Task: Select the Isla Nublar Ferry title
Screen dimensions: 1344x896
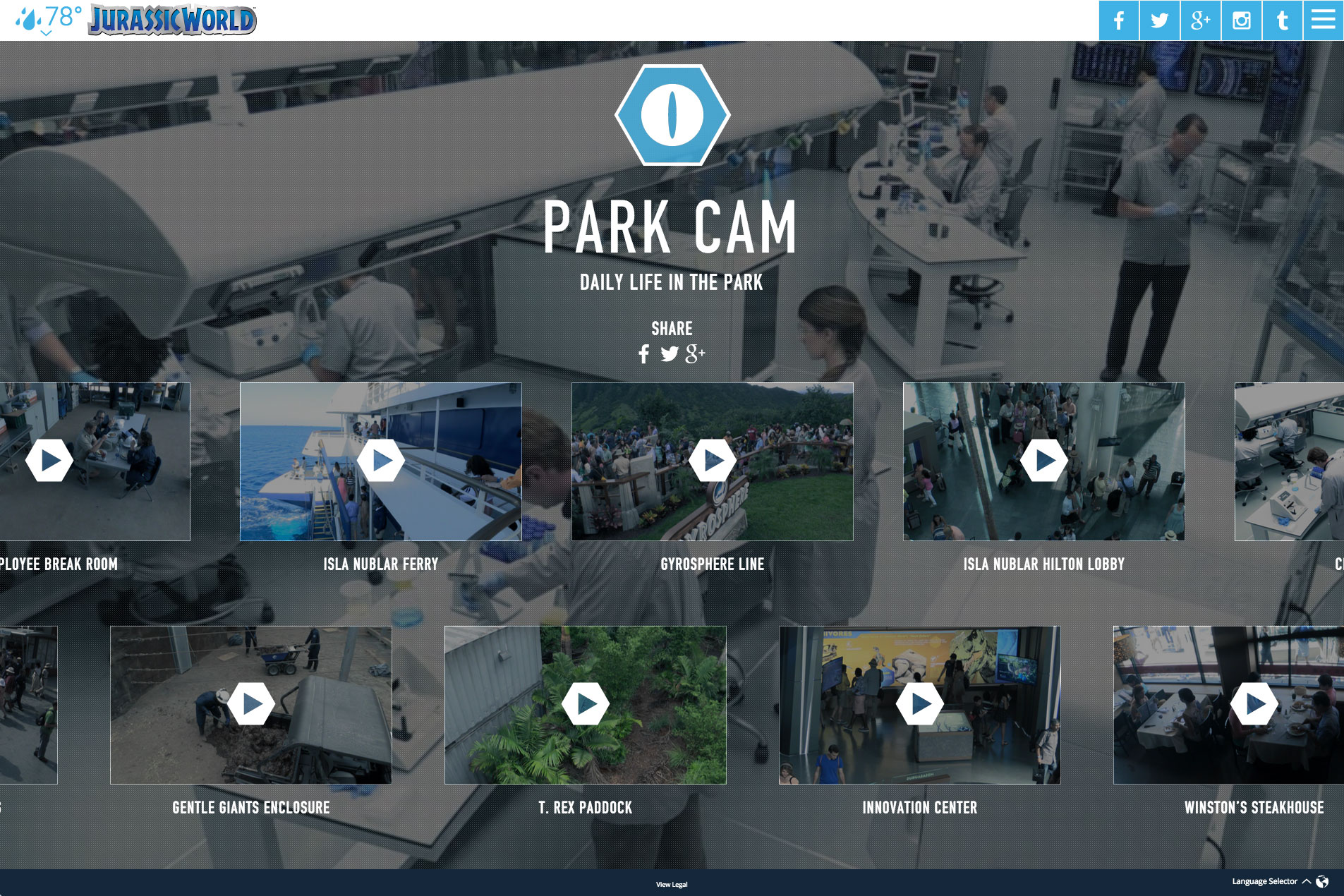Action: coord(381,564)
